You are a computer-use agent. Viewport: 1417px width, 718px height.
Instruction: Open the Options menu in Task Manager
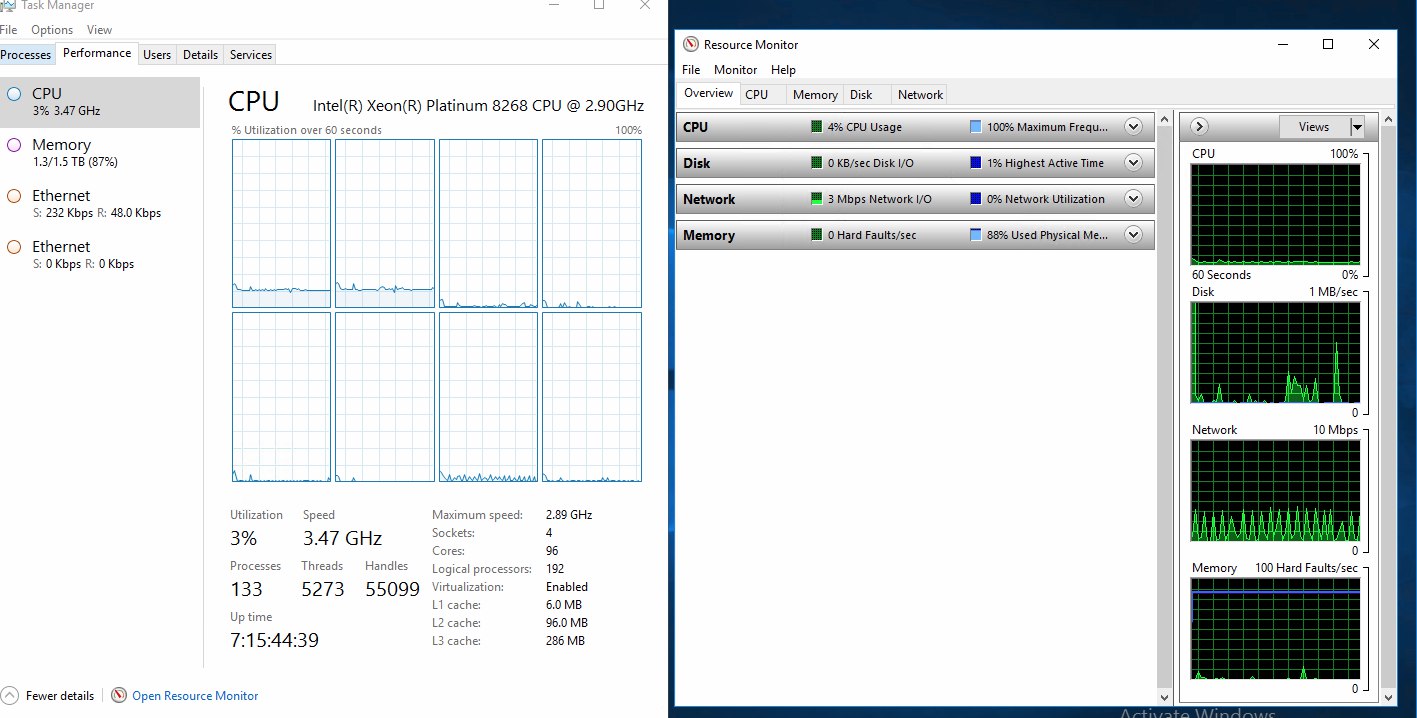52,30
